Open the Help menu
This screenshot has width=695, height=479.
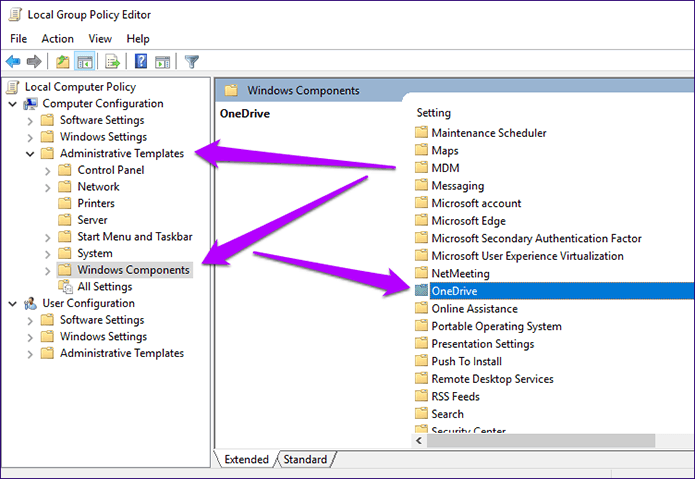(138, 39)
